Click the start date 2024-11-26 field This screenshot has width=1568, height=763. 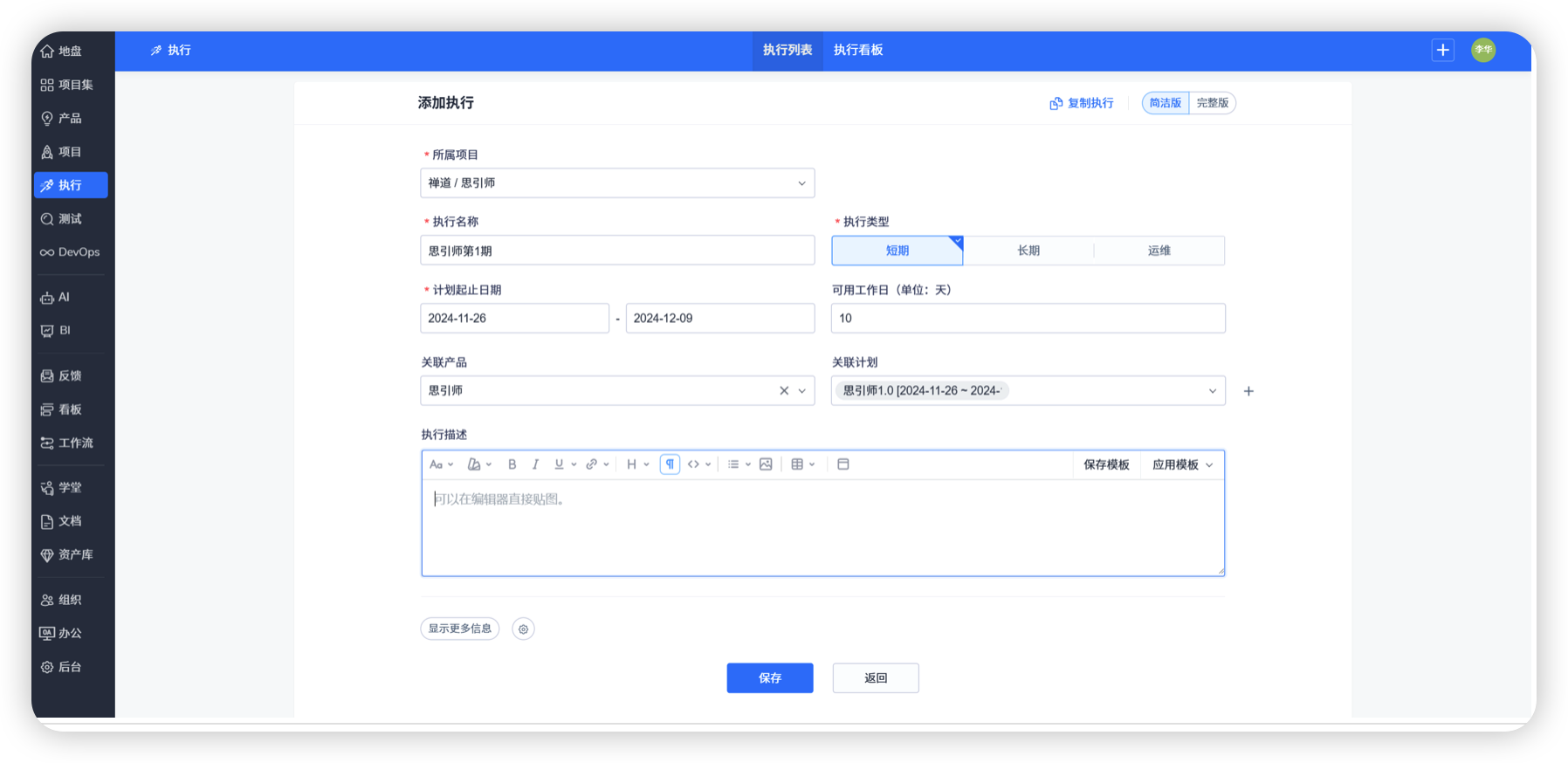coord(514,319)
